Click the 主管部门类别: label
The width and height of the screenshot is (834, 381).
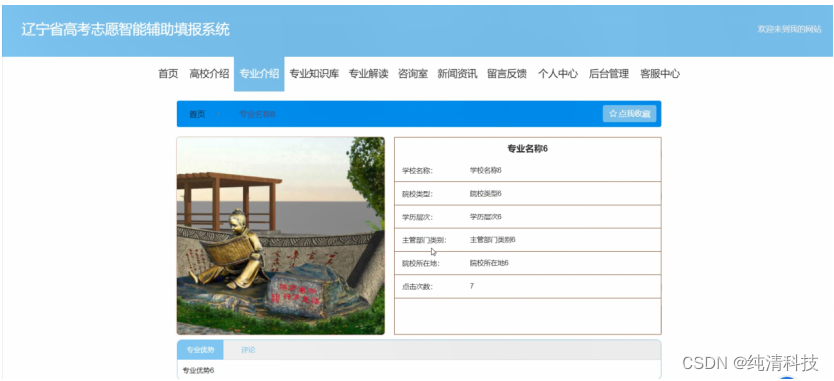[x=424, y=241]
